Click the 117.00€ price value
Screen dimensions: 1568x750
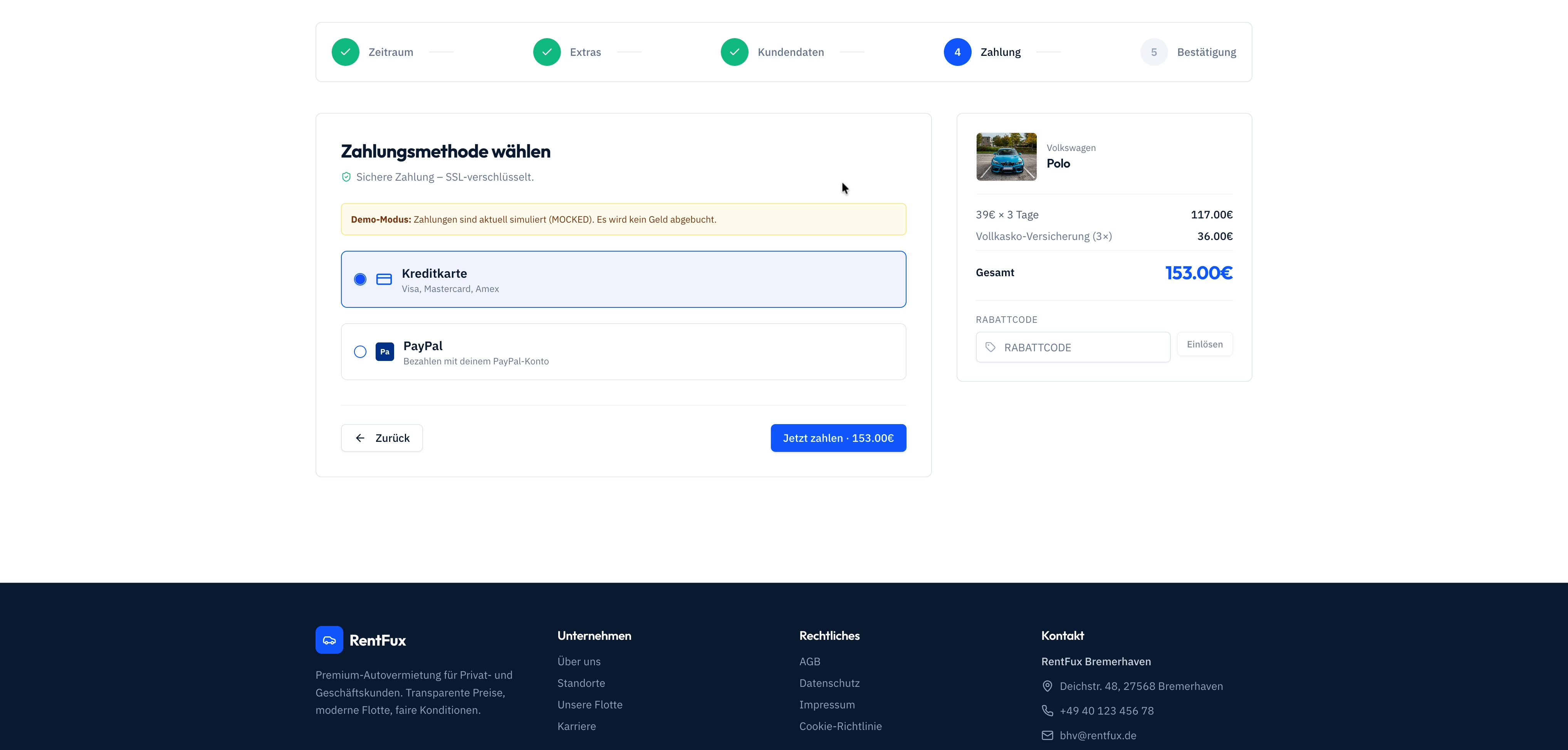(x=1211, y=214)
